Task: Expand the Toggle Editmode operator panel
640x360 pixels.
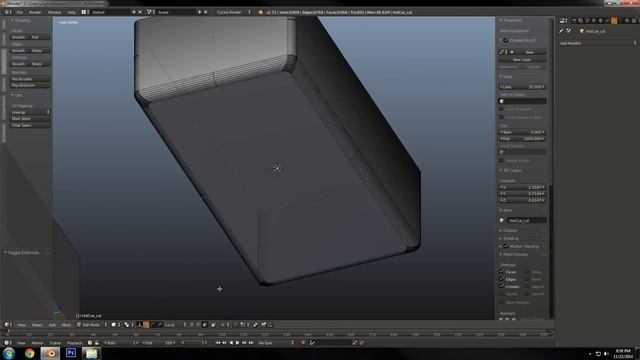Action: [x=22, y=253]
